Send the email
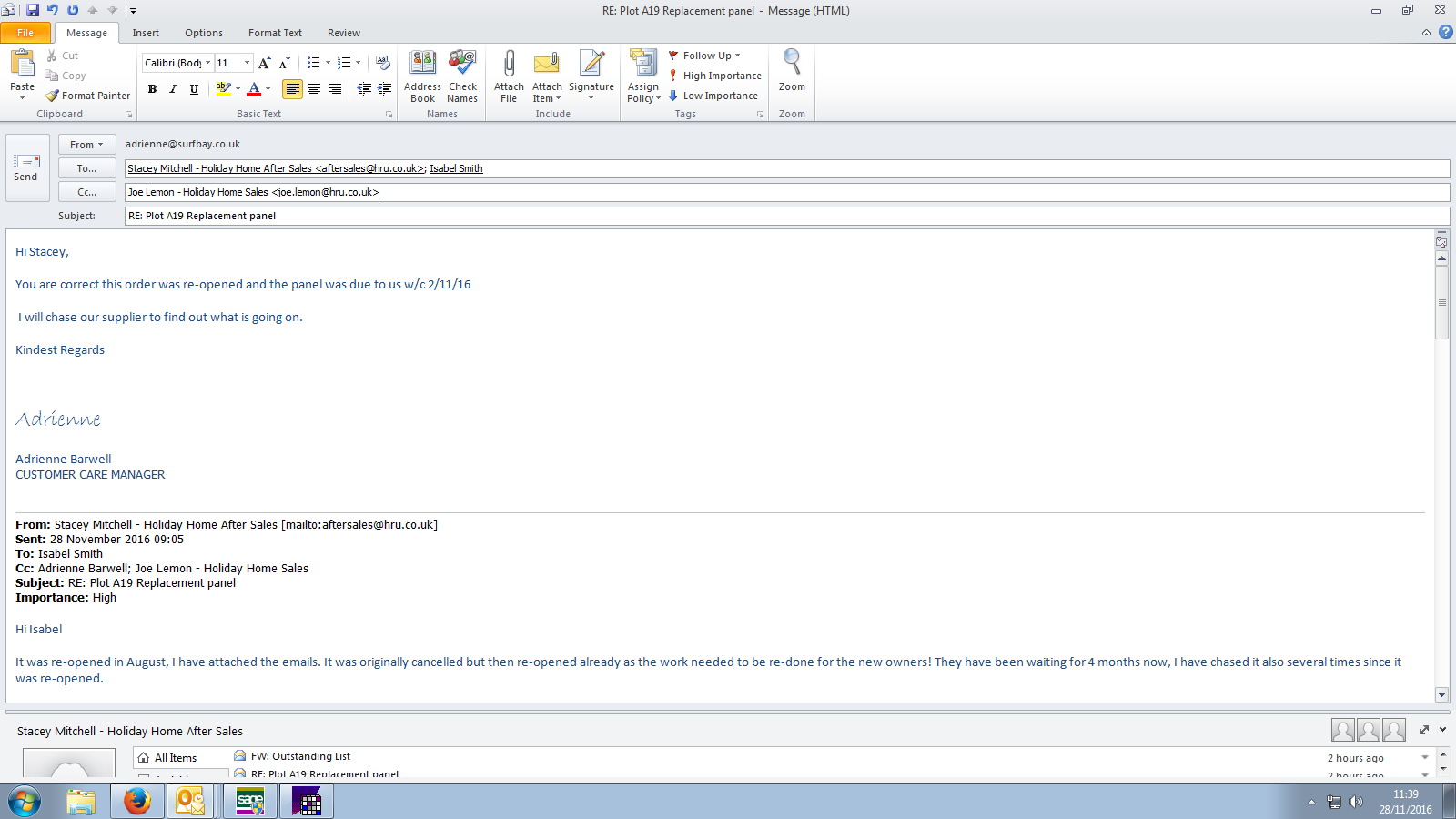Image resolution: width=1456 pixels, height=819 pixels. pyautogui.click(x=25, y=168)
